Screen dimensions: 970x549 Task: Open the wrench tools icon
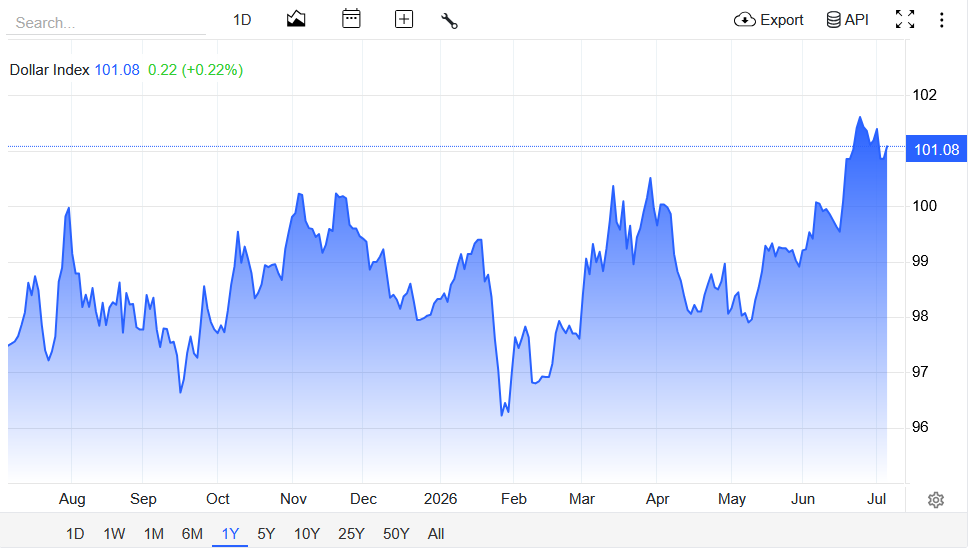tap(449, 20)
